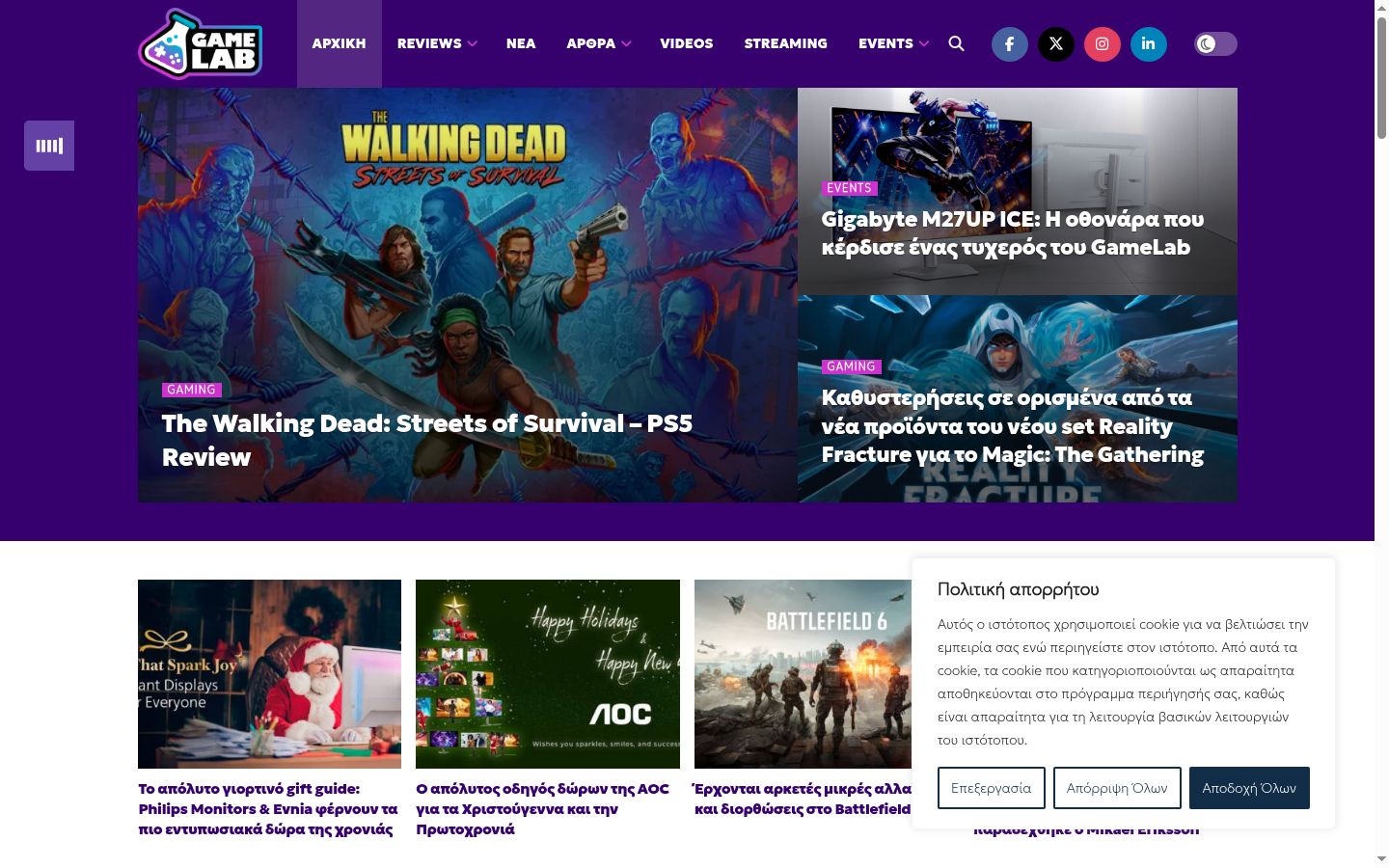Open The Walking Dead PS5 Review headline

tap(427, 440)
